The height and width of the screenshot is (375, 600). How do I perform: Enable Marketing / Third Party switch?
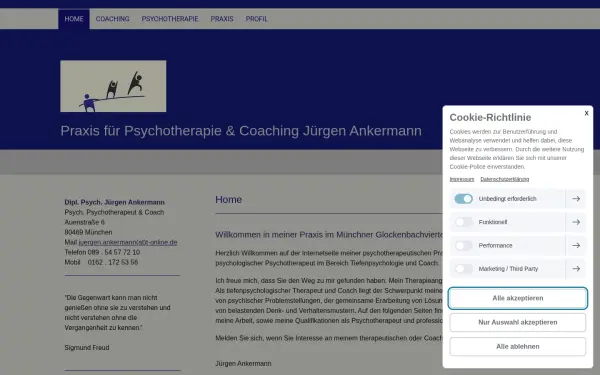(x=463, y=269)
